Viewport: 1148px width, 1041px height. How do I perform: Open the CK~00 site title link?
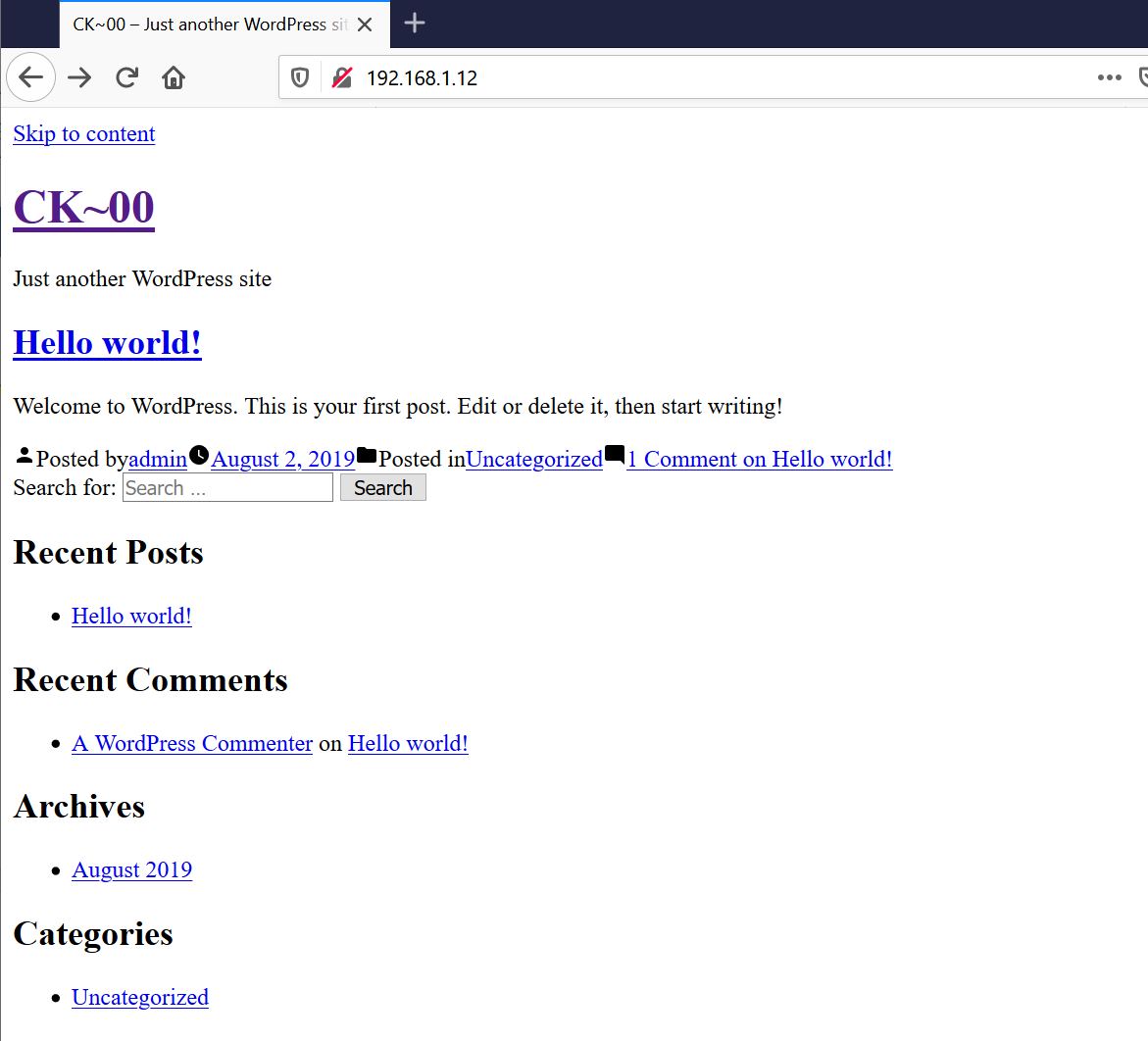tap(84, 208)
